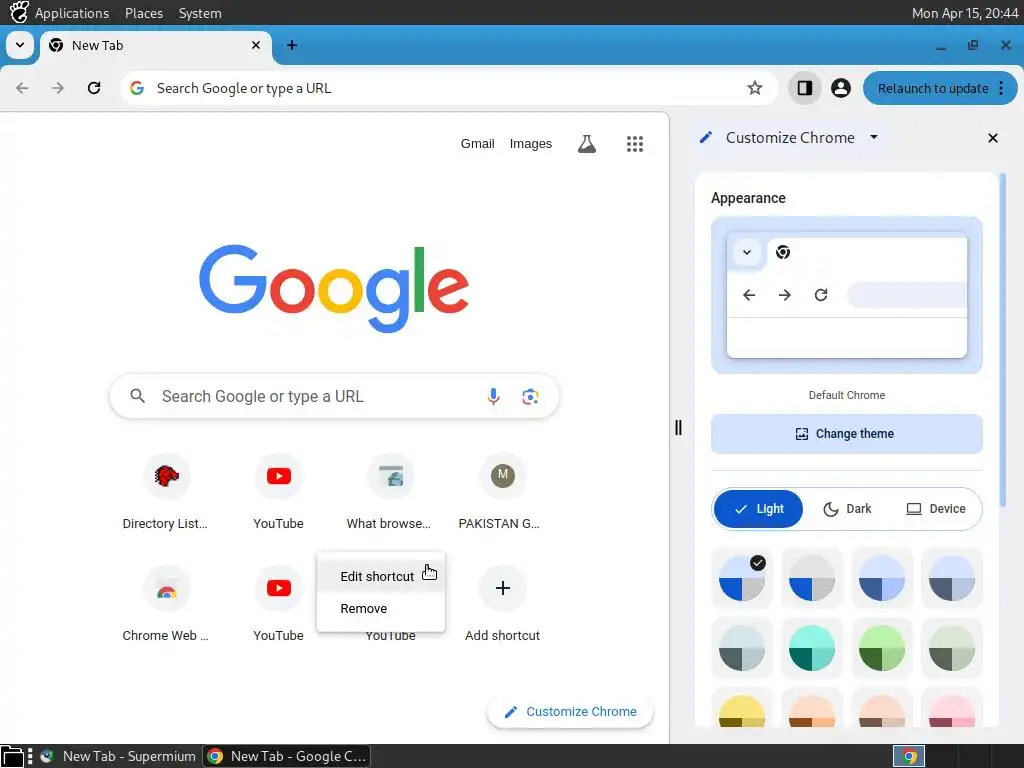Select Dark mode
Screen dimensions: 1024x768
coord(847,509)
